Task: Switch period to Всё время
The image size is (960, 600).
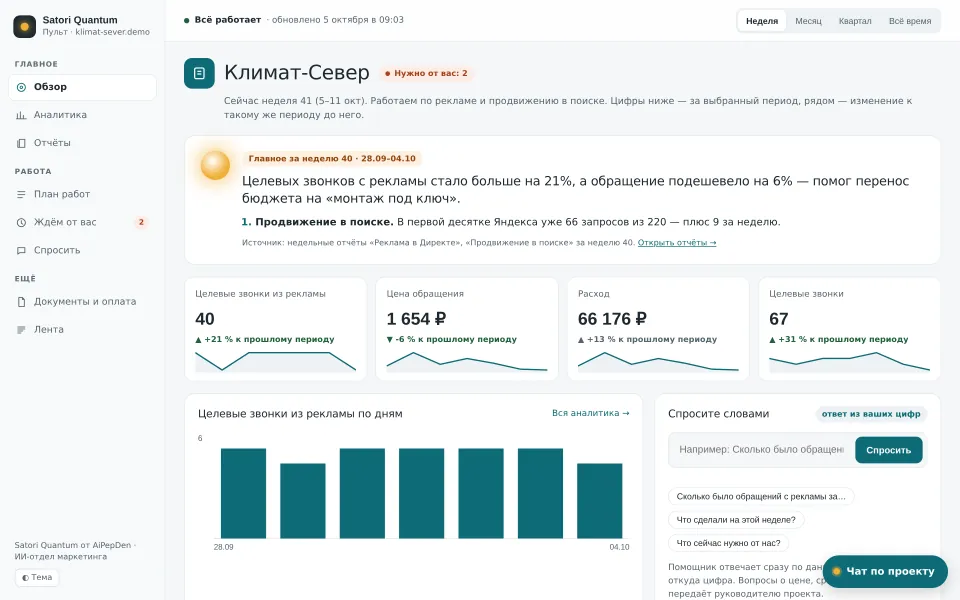Action: (910, 21)
